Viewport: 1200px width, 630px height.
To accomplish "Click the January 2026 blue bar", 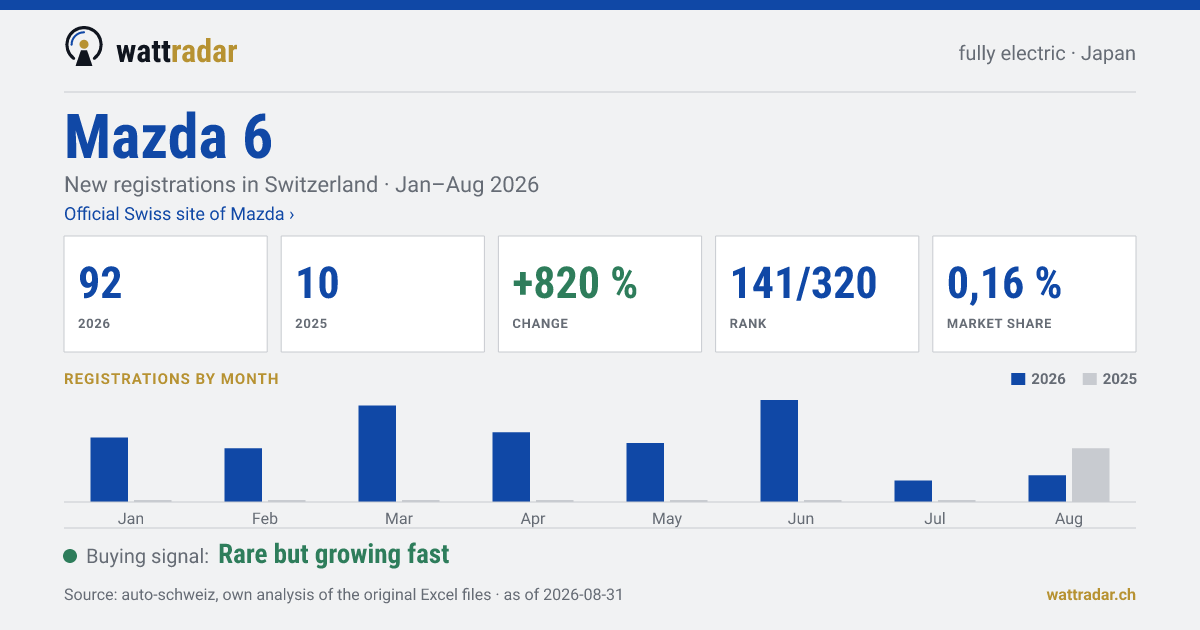I will pos(109,469).
